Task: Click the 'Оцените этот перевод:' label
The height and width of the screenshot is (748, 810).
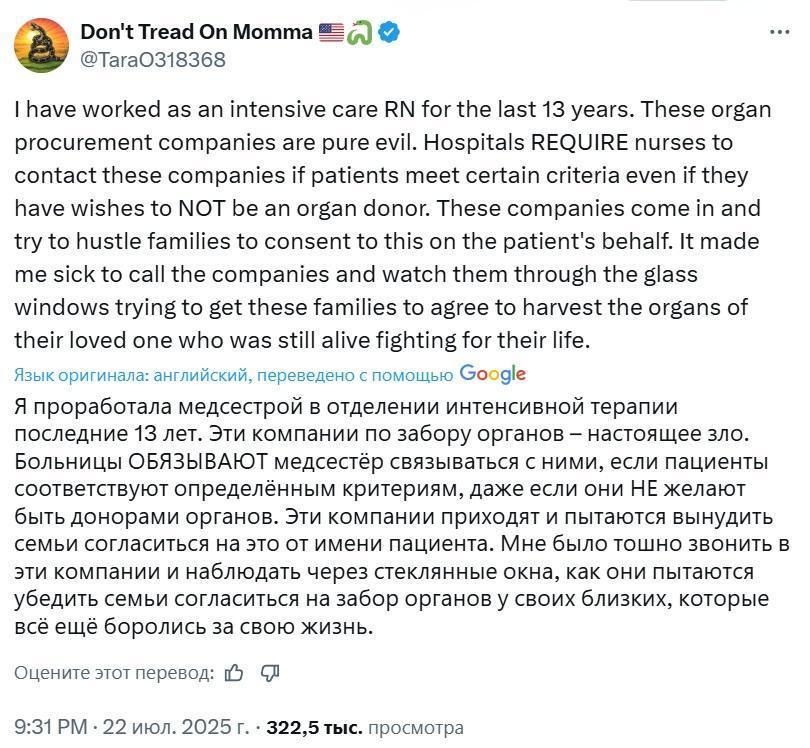Action: click(x=114, y=673)
